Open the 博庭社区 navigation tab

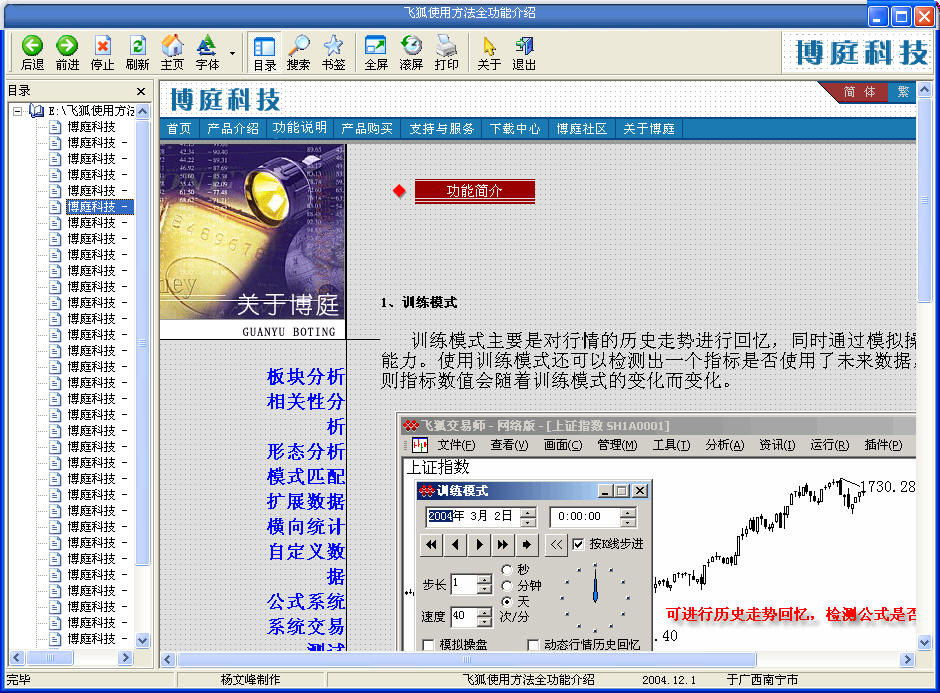click(x=582, y=128)
